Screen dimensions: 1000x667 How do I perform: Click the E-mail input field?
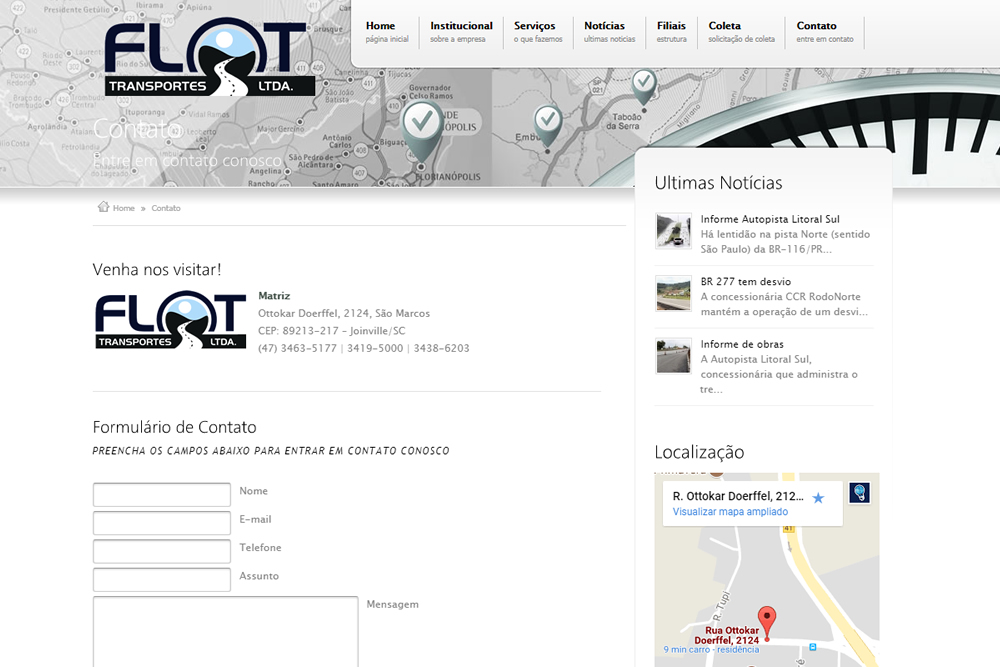(162, 523)
